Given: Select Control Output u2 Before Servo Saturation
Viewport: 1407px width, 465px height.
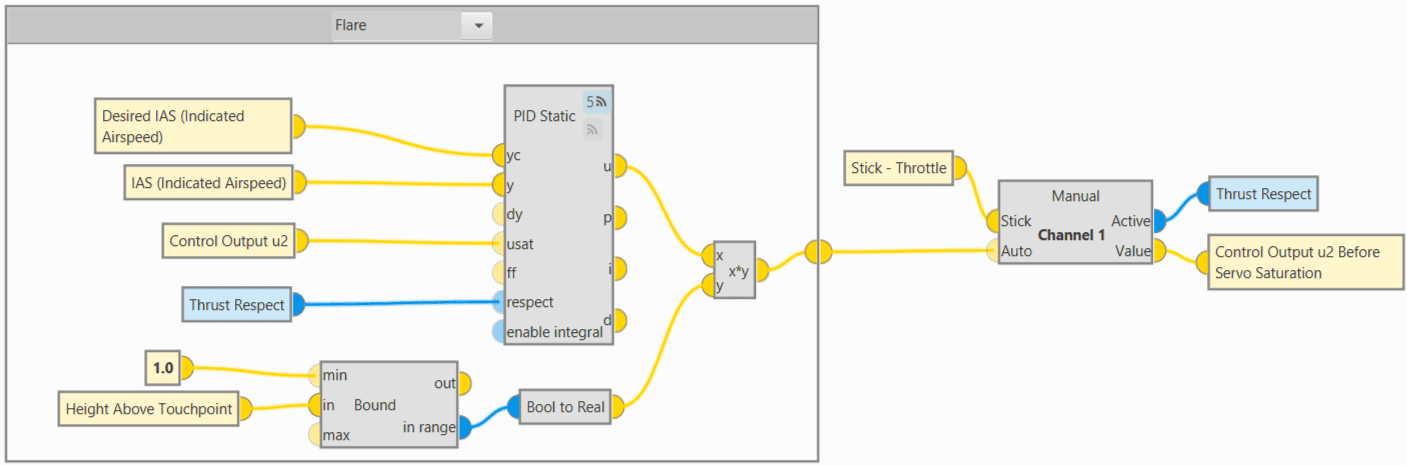Looking at the screenshot, I should [x=1304, y=263].
